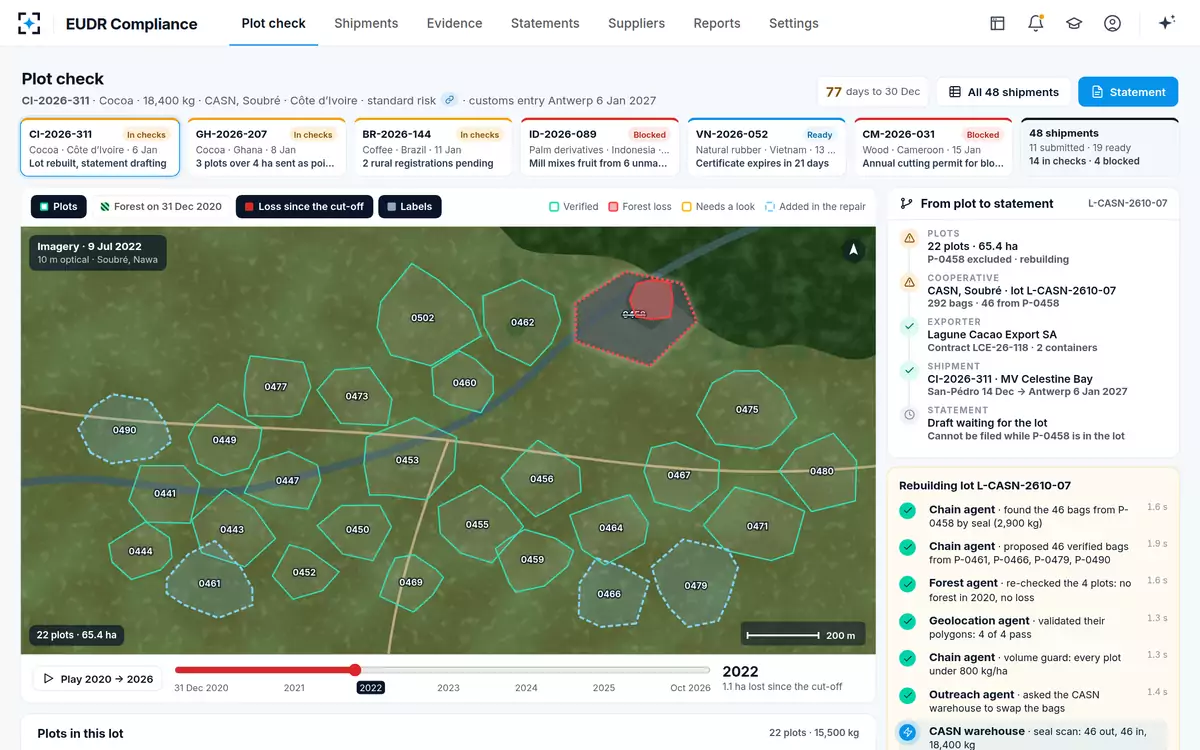The width and height of the screenshot is (1200, 750).
Task: Open the Settings tab
Action: click(794, 23)
